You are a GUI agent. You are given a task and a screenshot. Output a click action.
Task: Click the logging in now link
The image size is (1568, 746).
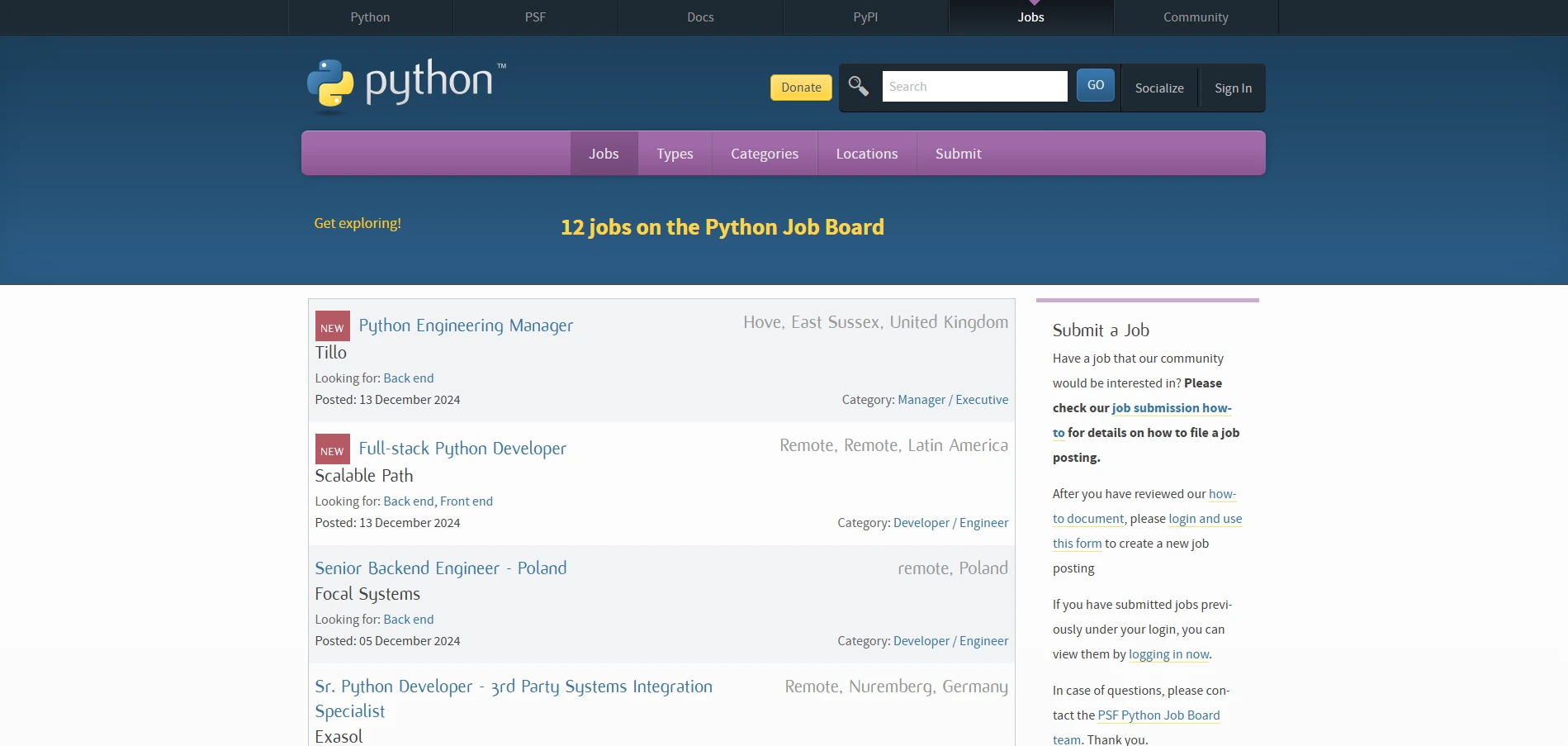point(1168,654)
